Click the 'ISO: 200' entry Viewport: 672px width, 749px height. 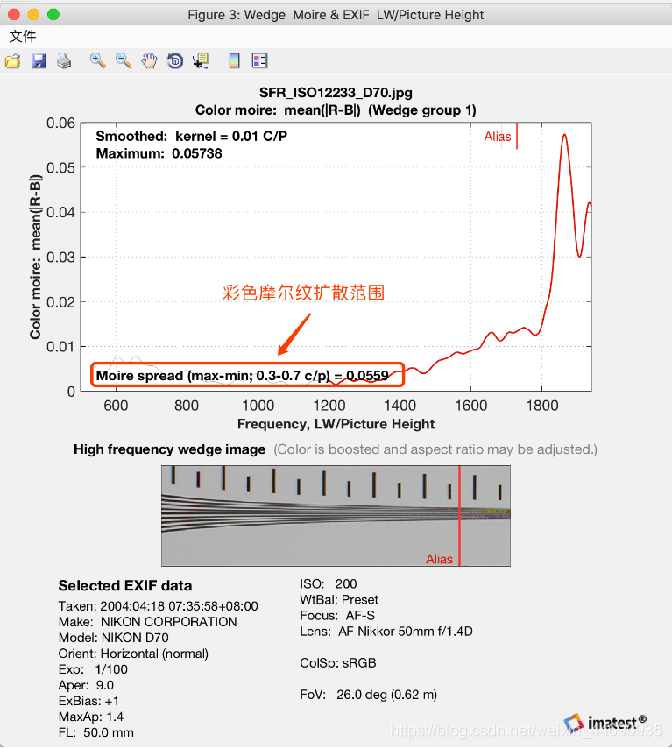329,584
